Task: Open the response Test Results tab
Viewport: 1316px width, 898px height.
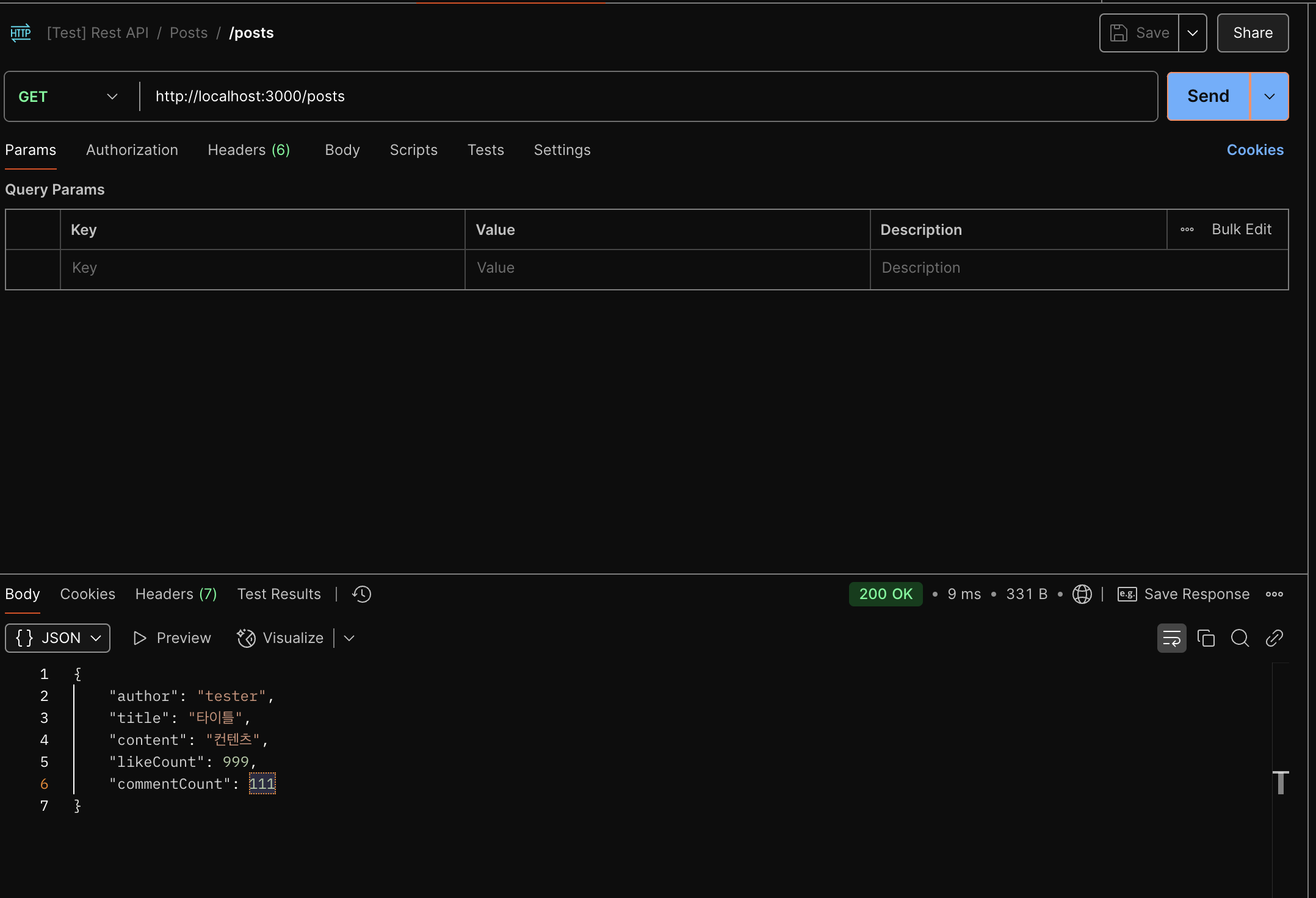Action: [279, 594]
